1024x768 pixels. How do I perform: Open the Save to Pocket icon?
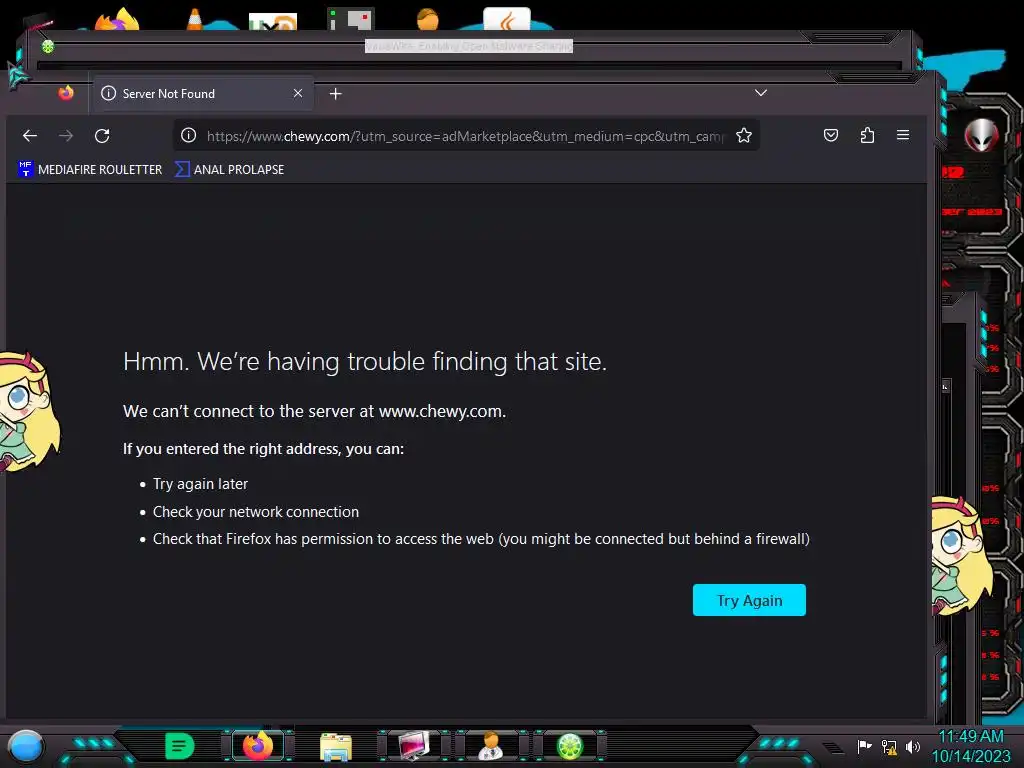[x=831, y=135]
